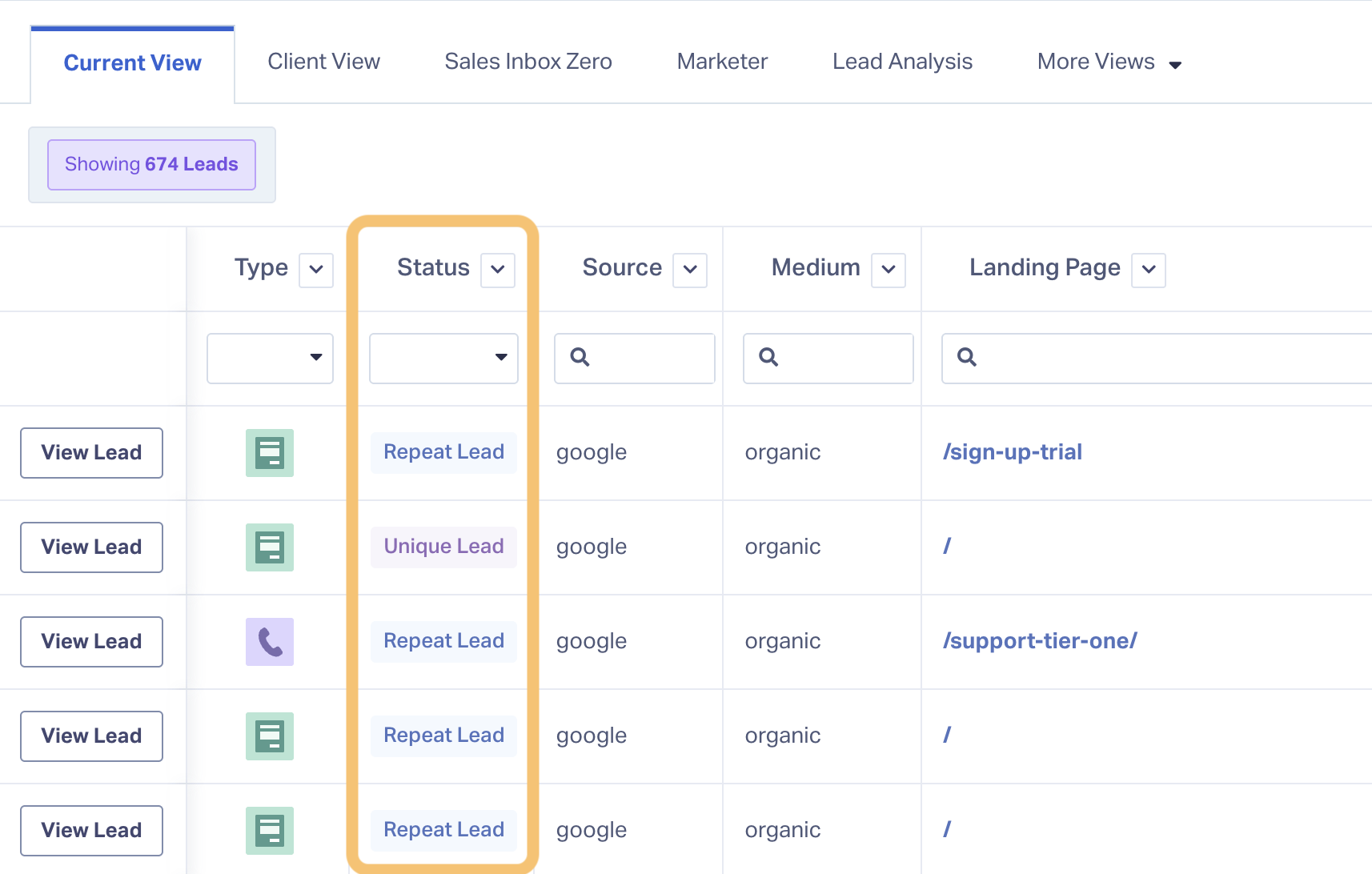
Task: Click the Unique Lead status badge
Action: coord(443,547)
